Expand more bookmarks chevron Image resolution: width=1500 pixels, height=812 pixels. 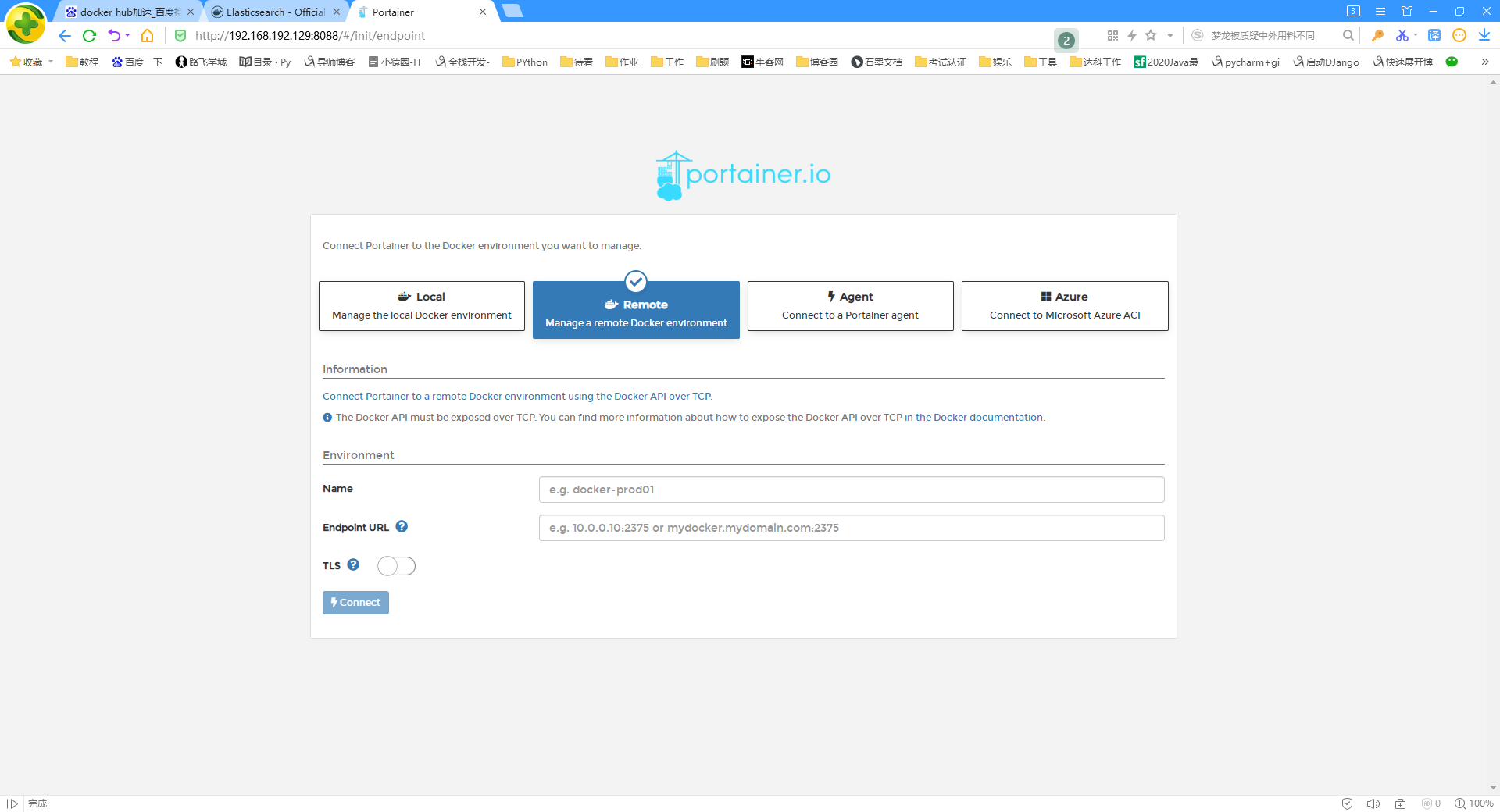click(x=1485, y=62)
